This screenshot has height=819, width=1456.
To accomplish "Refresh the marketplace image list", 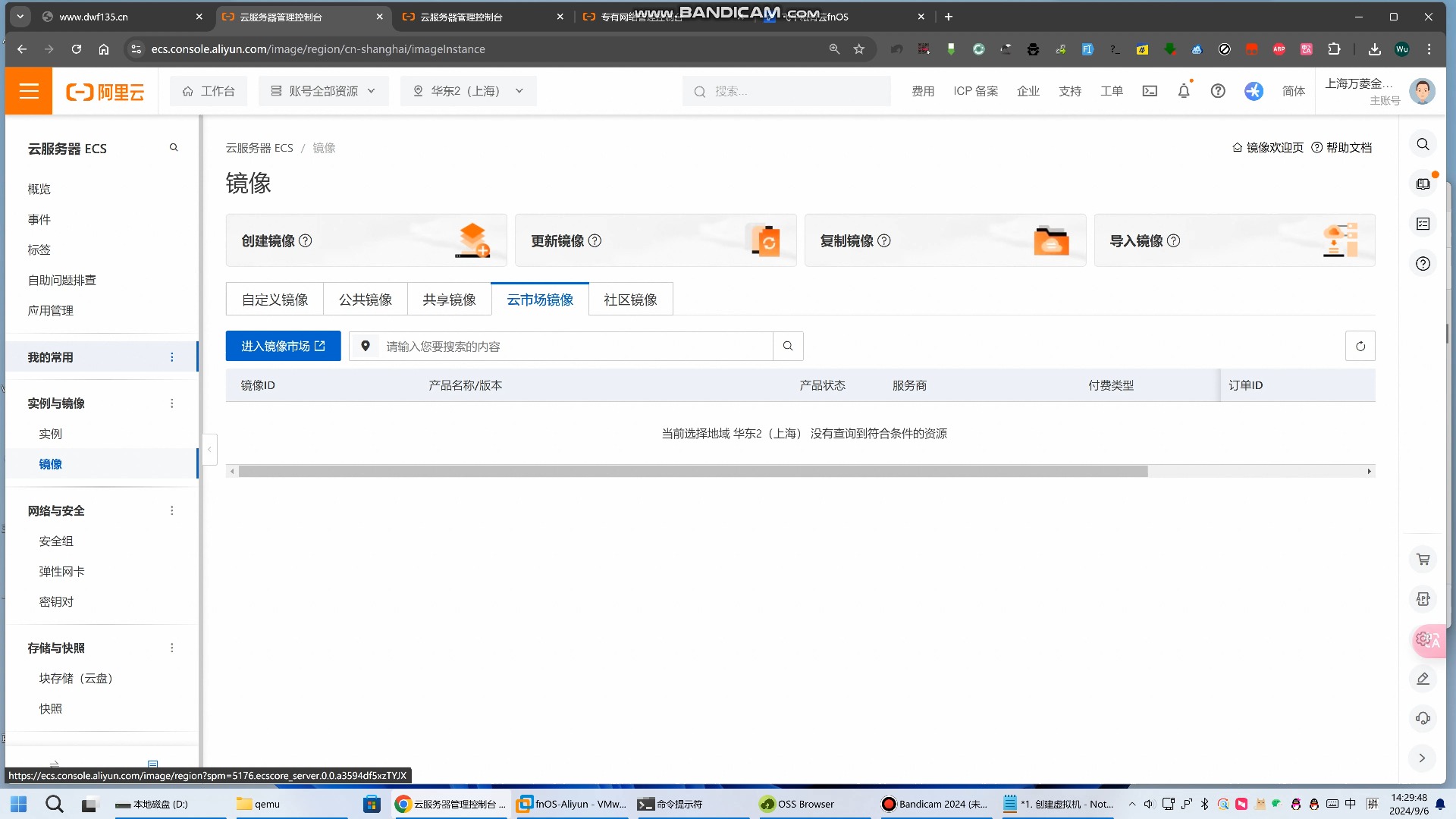I will [x=1360, y=346].
